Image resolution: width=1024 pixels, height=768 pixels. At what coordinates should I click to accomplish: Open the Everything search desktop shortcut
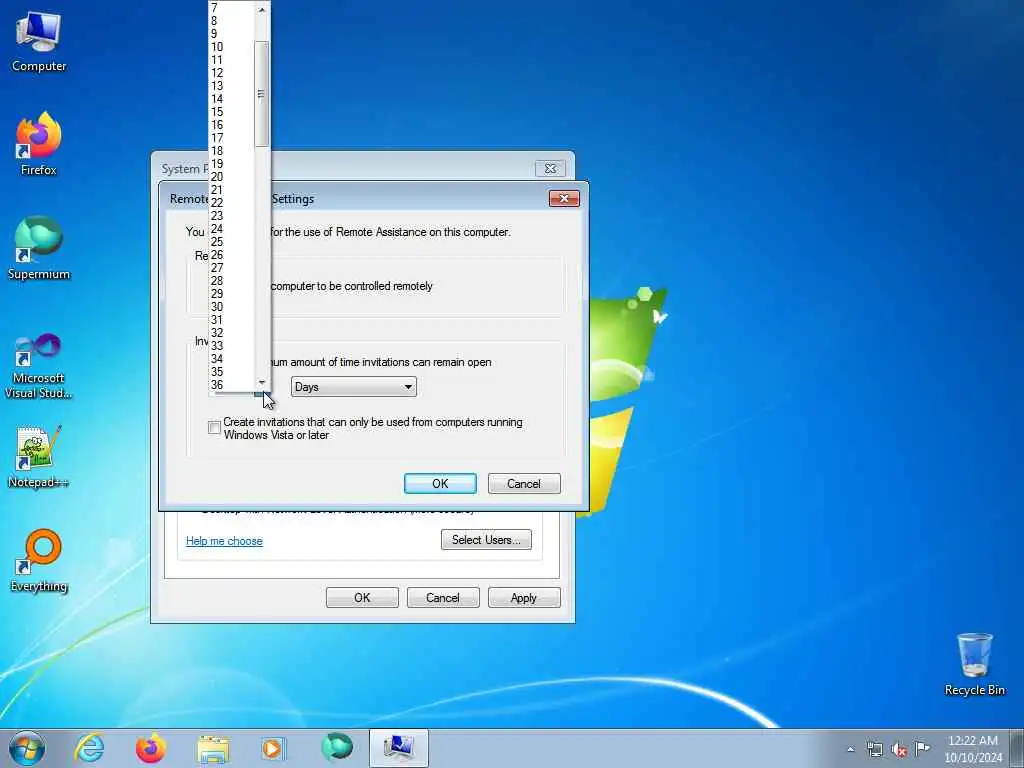[x=39, y=560]
